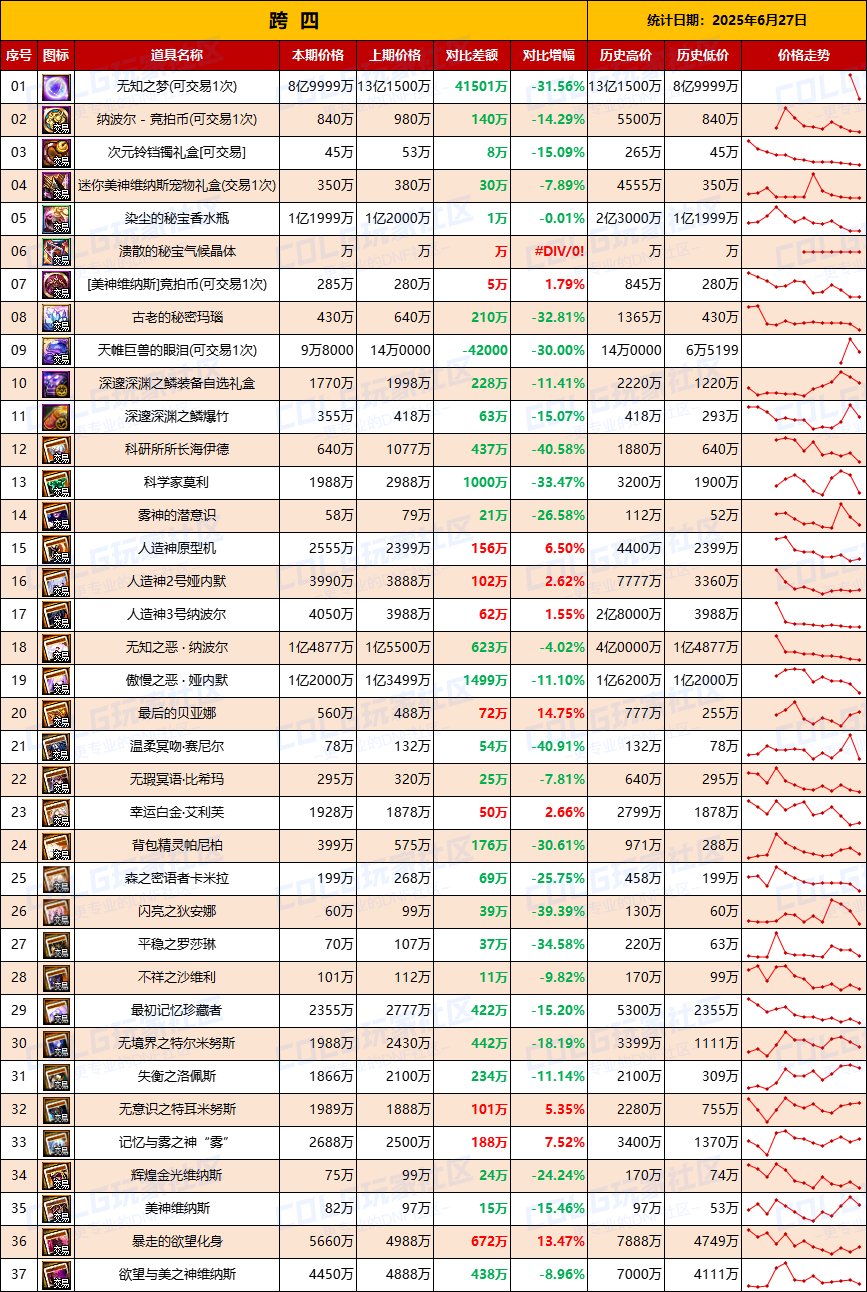This screenshot has width=867, height=1292.
Task: Click the item name 傲慢之恶·娅内默
Action: 177,681
